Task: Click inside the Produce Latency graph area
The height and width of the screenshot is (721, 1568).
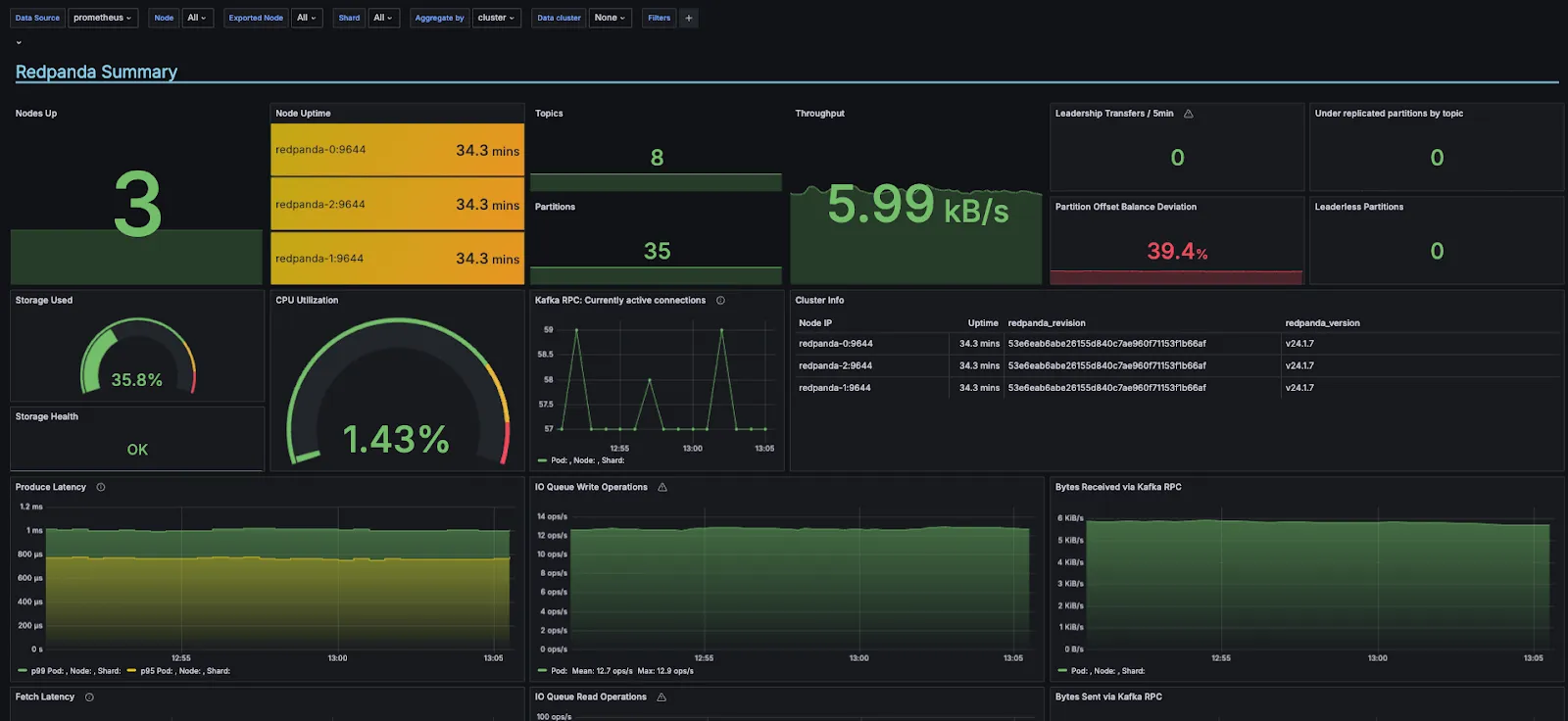Action: click(279, 578)
